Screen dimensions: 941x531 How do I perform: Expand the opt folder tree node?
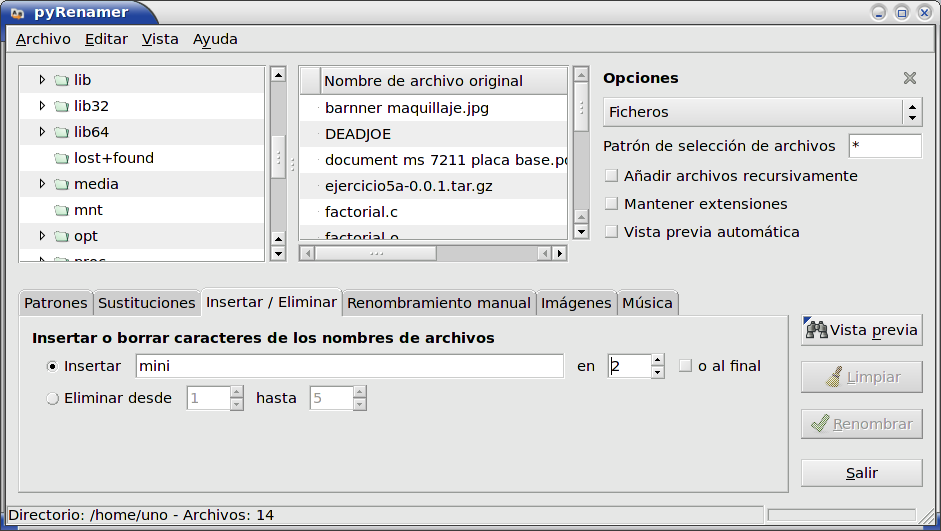41,236
